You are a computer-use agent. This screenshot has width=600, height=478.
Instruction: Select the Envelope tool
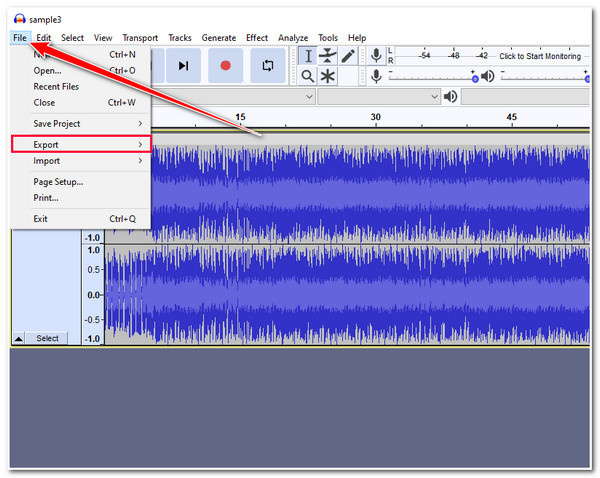pos(328,56)
